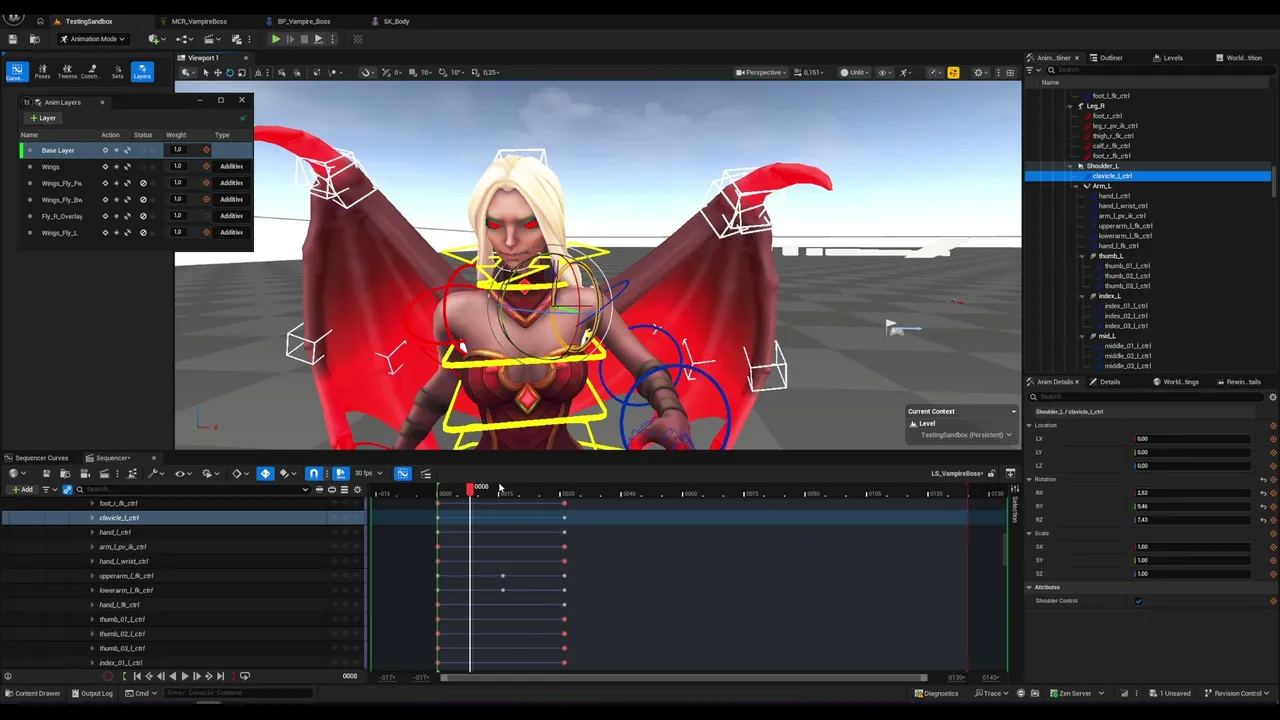Open the Wings layer Additive type dropdown
Screen dimensions: 1280x720
[x=231, y=166]
